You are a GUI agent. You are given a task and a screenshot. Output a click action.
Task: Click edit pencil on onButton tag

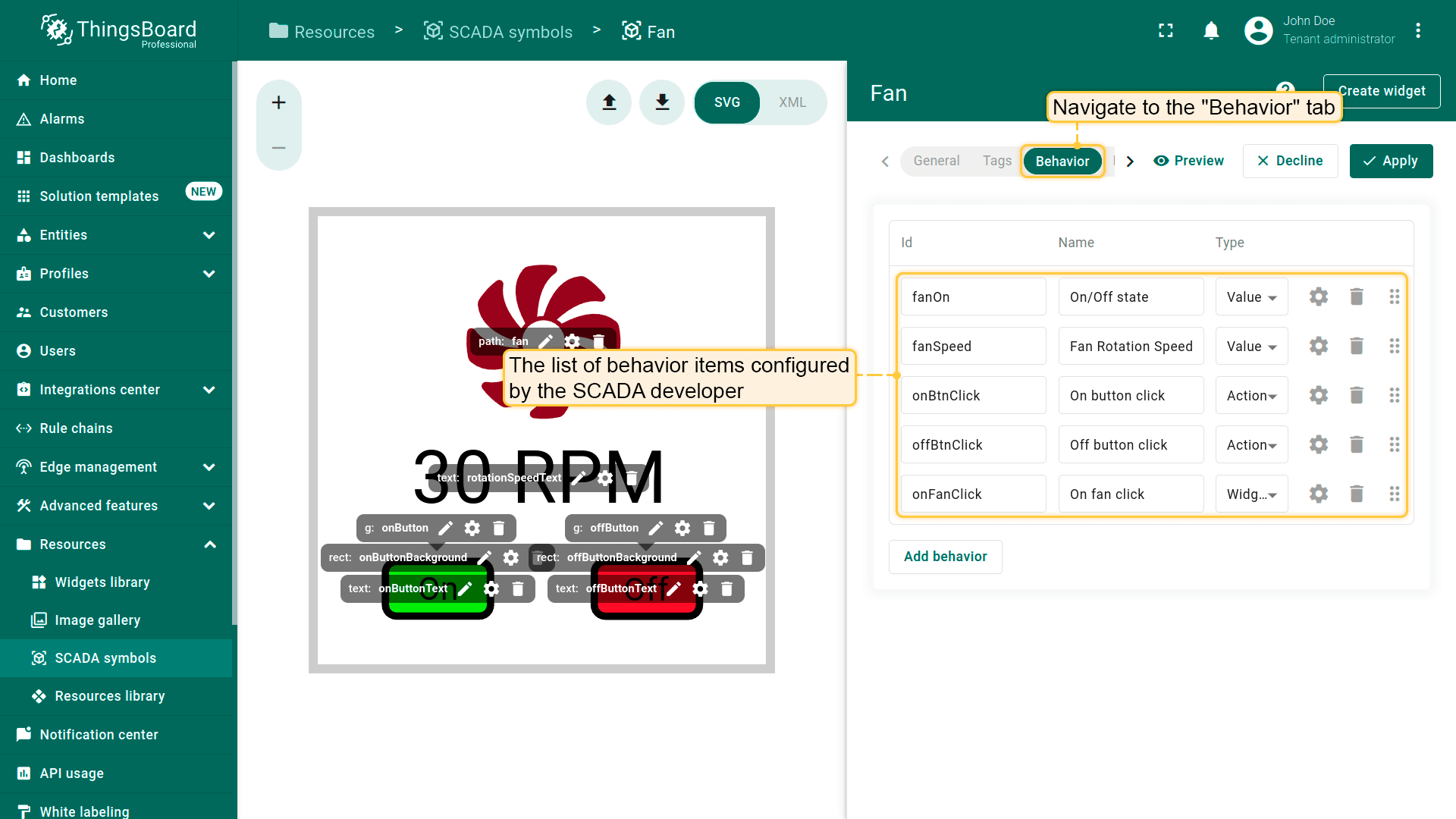[446, 528]
